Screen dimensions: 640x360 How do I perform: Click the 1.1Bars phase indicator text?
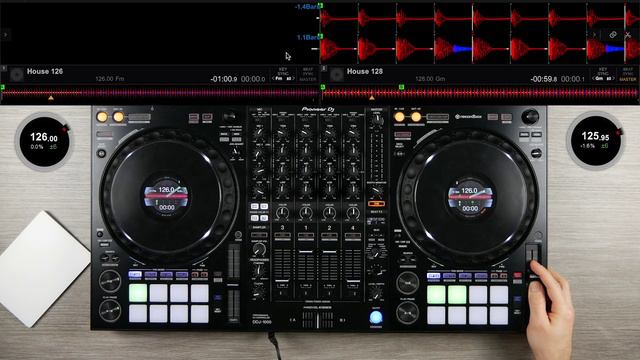tap(307, 37)
